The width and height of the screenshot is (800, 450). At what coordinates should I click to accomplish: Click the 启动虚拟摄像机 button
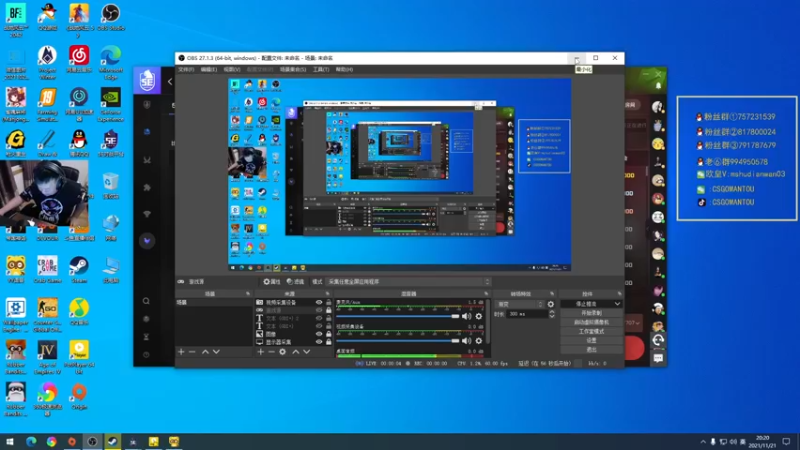pyautogui.click(x=591, y=322)
